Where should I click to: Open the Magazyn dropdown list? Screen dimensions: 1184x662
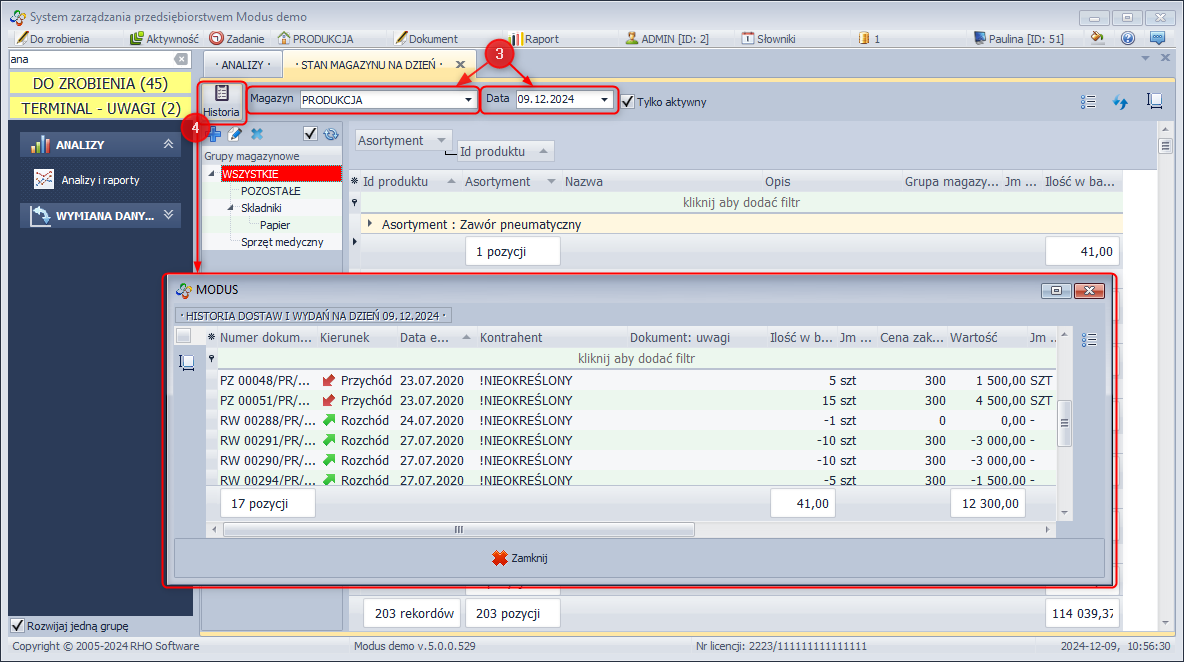tap(468, 100)
